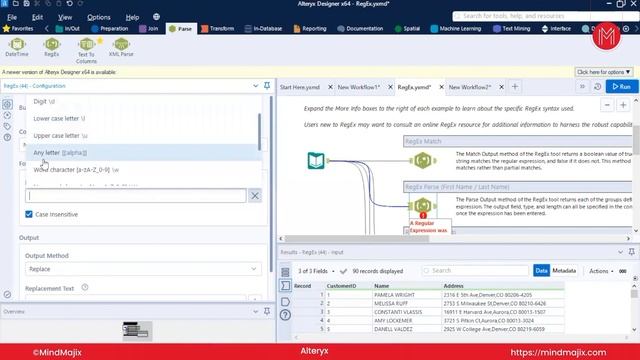Click the Text Input book tool on canvas

pos(316,160)
